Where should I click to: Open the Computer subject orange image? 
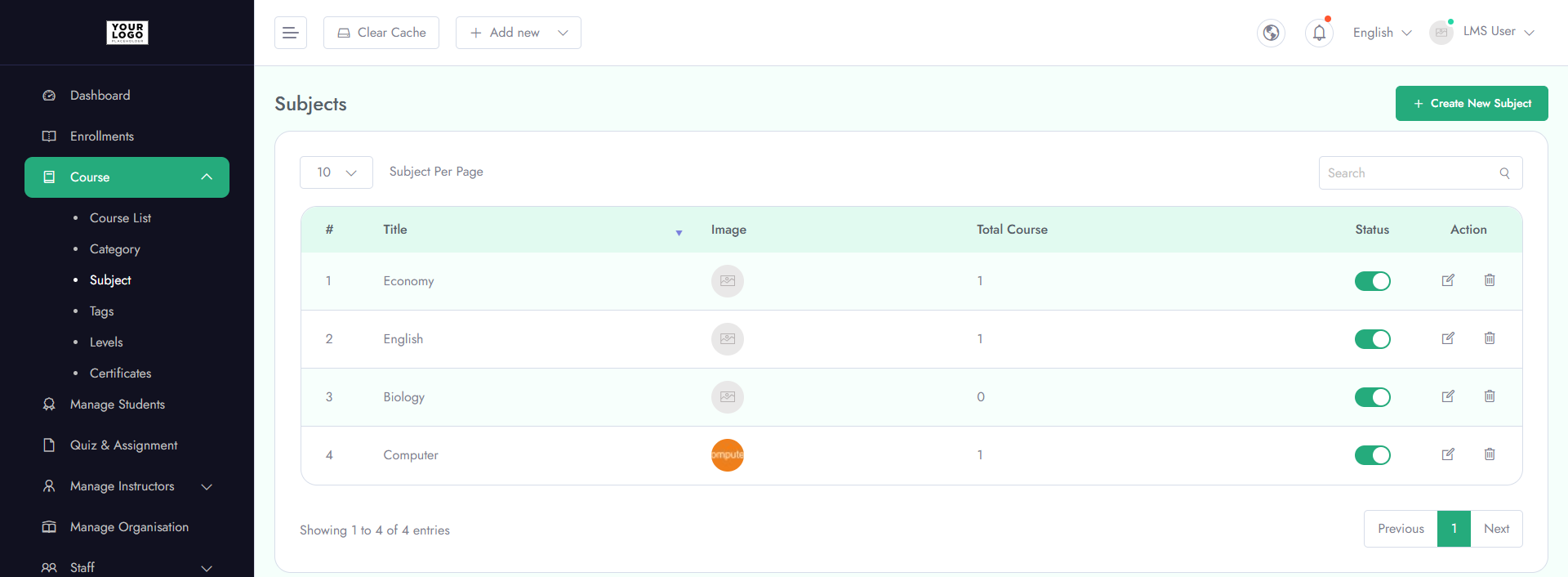point(728,455)
